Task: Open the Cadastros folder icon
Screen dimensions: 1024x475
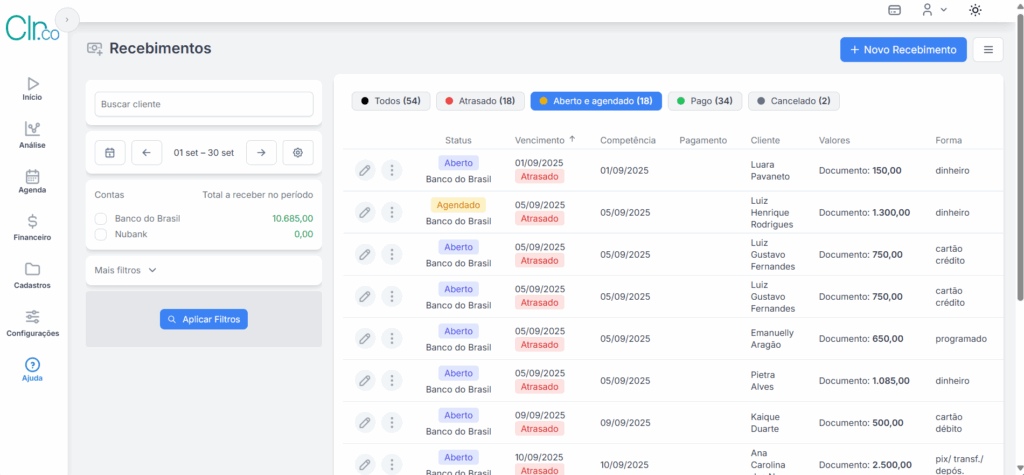Action: coord(32,269)
